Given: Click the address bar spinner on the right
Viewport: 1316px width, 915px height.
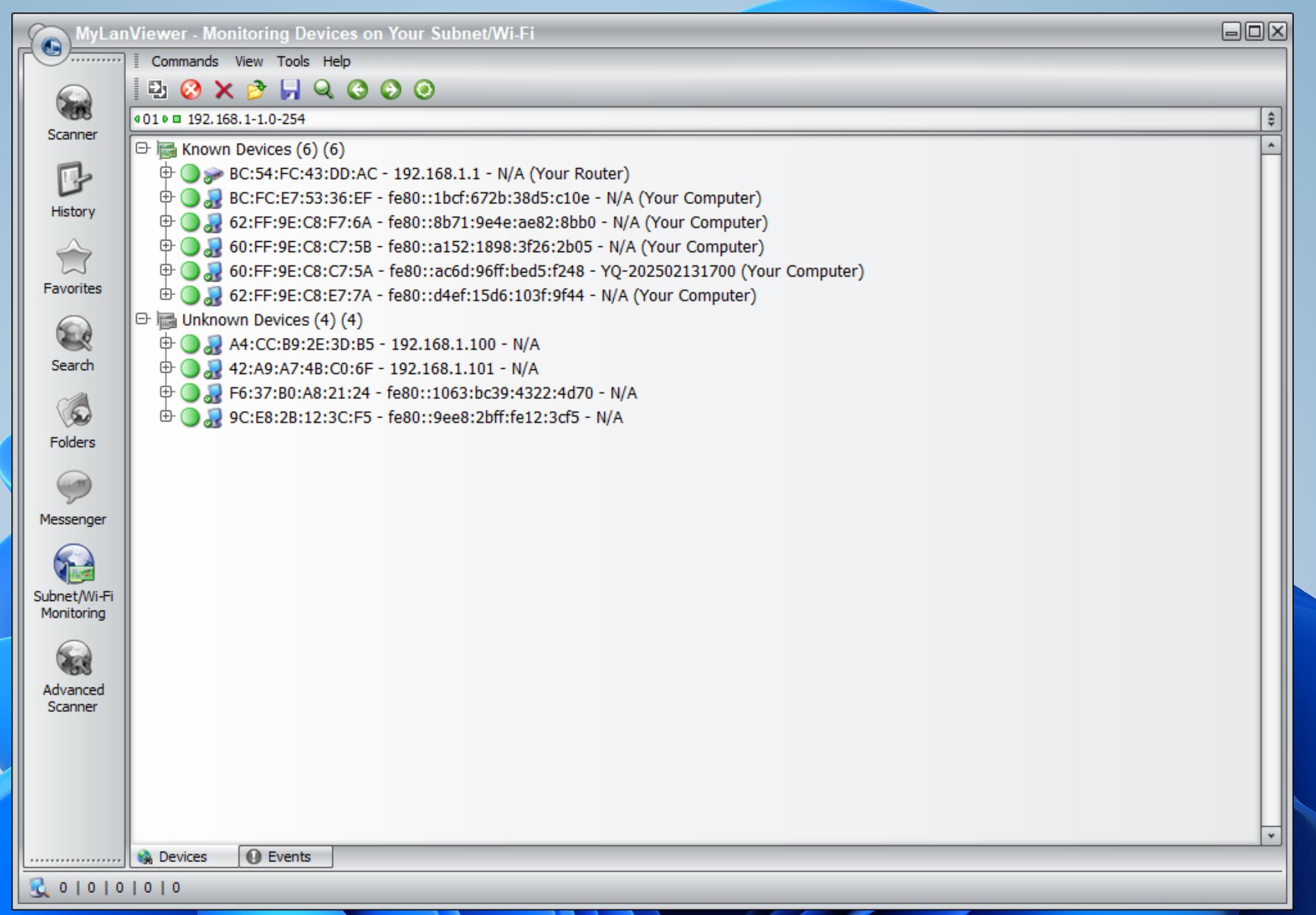Looking at the screenshot, I should point(1271,119).
